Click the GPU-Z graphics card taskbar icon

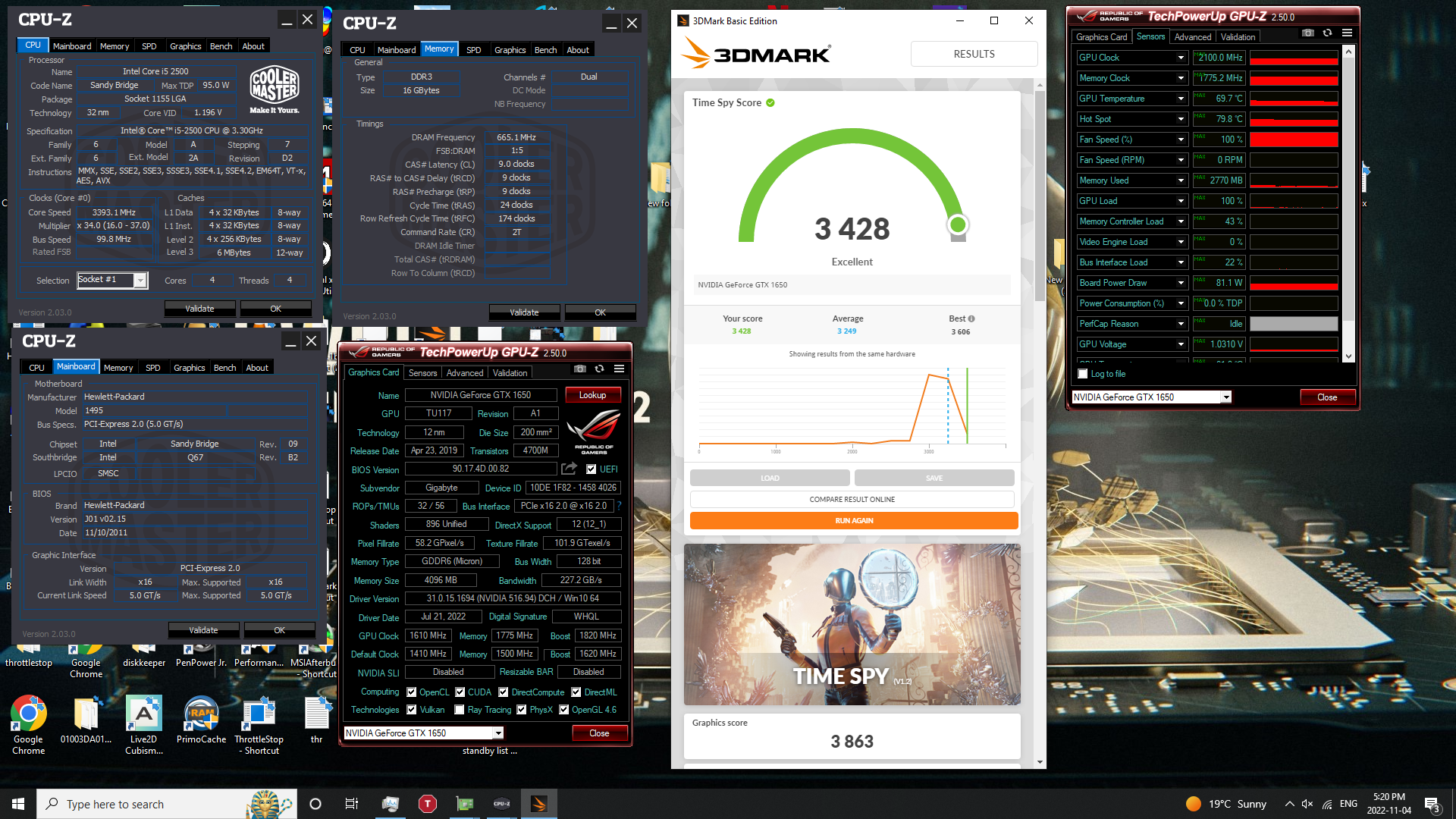465,804
